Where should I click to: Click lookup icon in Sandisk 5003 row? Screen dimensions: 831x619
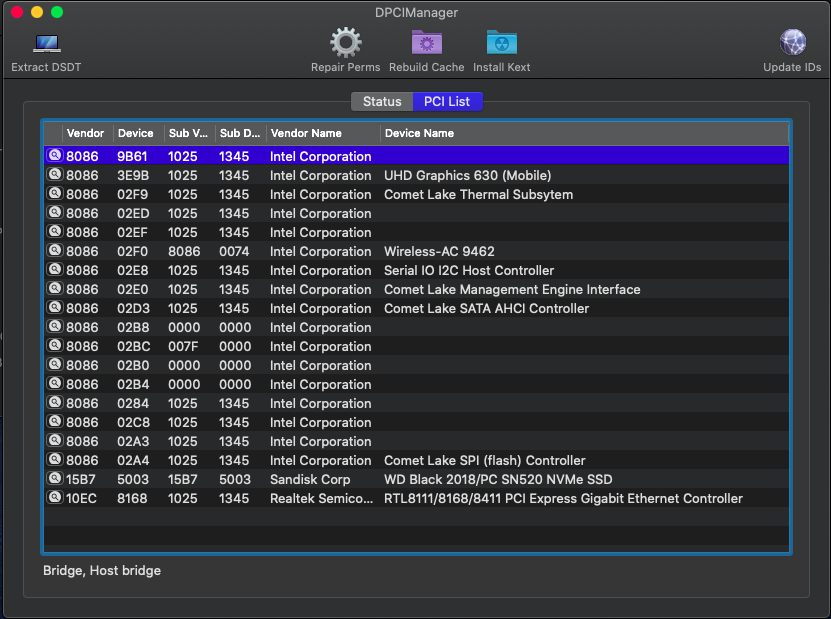pyautogui.click(x=55, y=478)
